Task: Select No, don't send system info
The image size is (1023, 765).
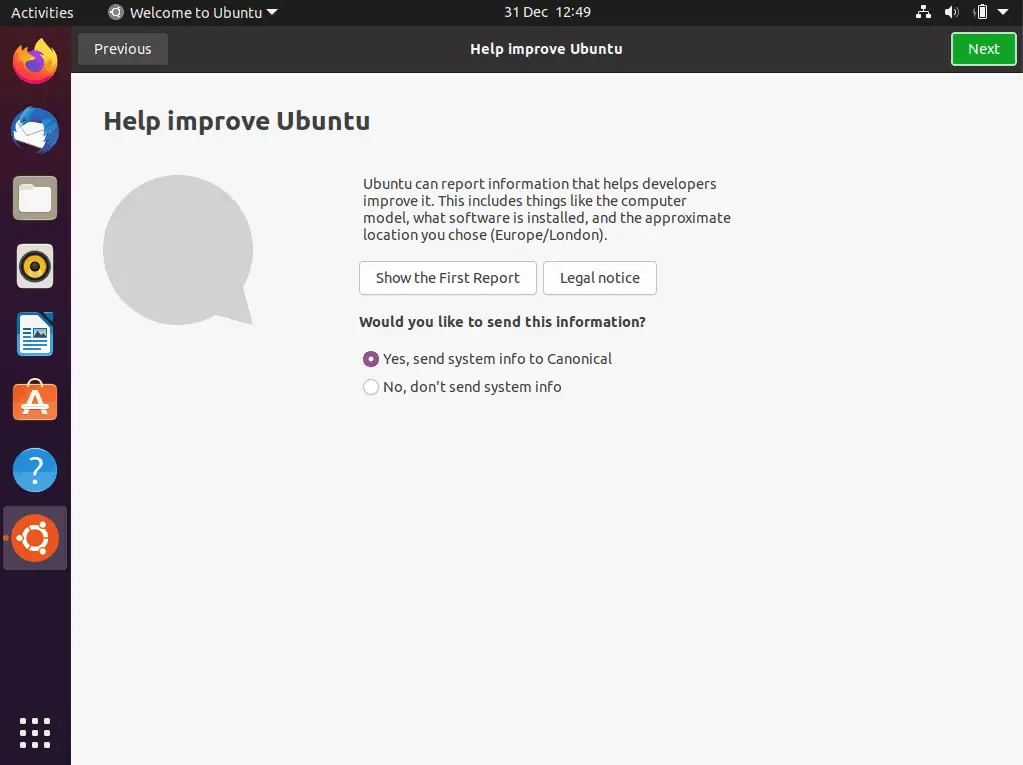Action: (462, 387)
